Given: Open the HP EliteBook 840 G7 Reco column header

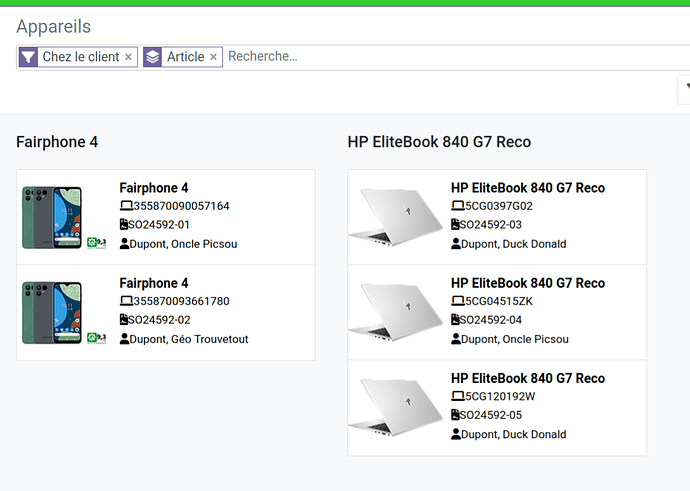Looking at the screenshot, I should (439, 142).
